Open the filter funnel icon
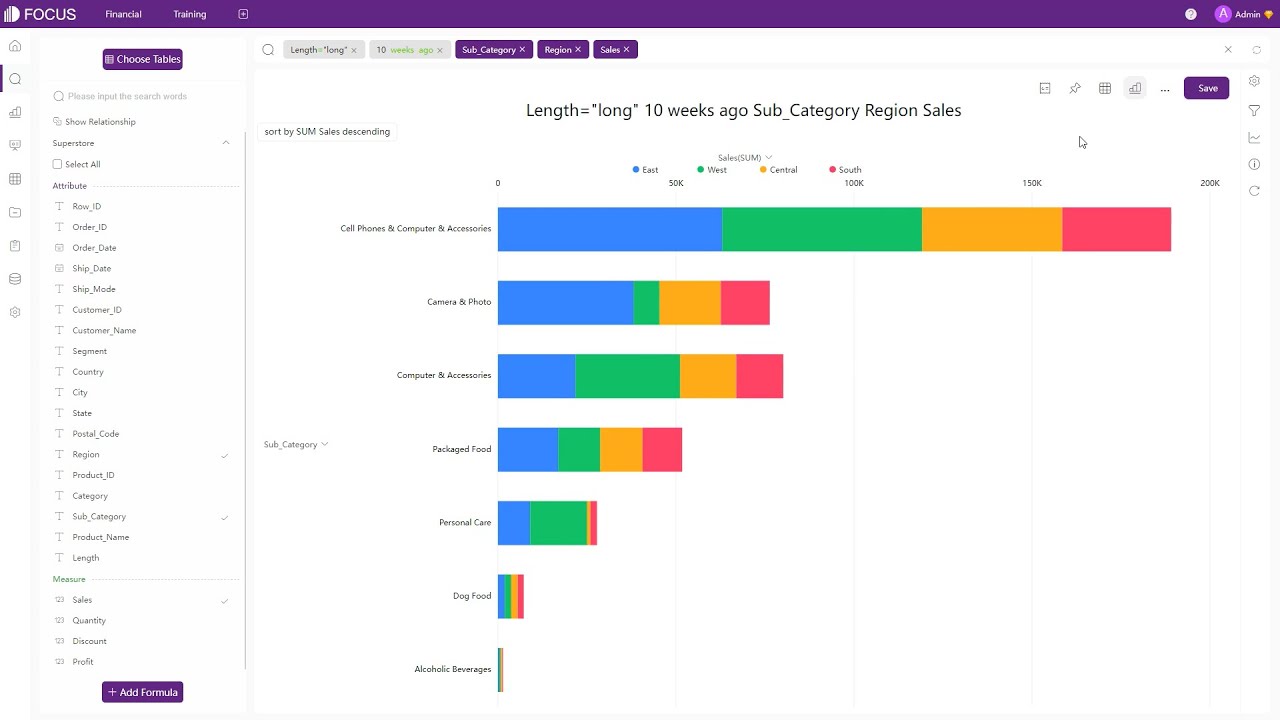 point(1254,110)
